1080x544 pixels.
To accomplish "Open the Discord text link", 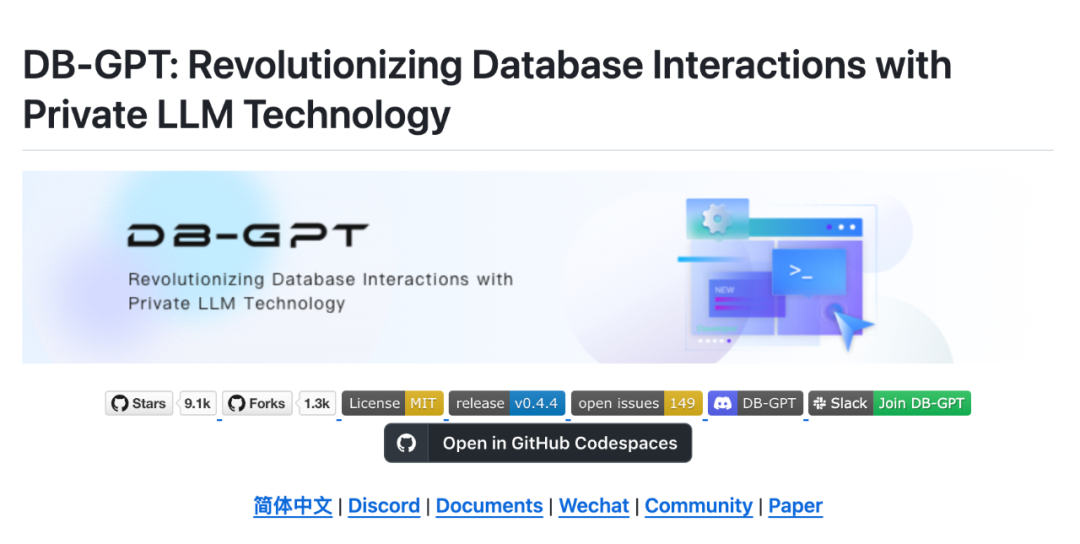I will 384,505.
